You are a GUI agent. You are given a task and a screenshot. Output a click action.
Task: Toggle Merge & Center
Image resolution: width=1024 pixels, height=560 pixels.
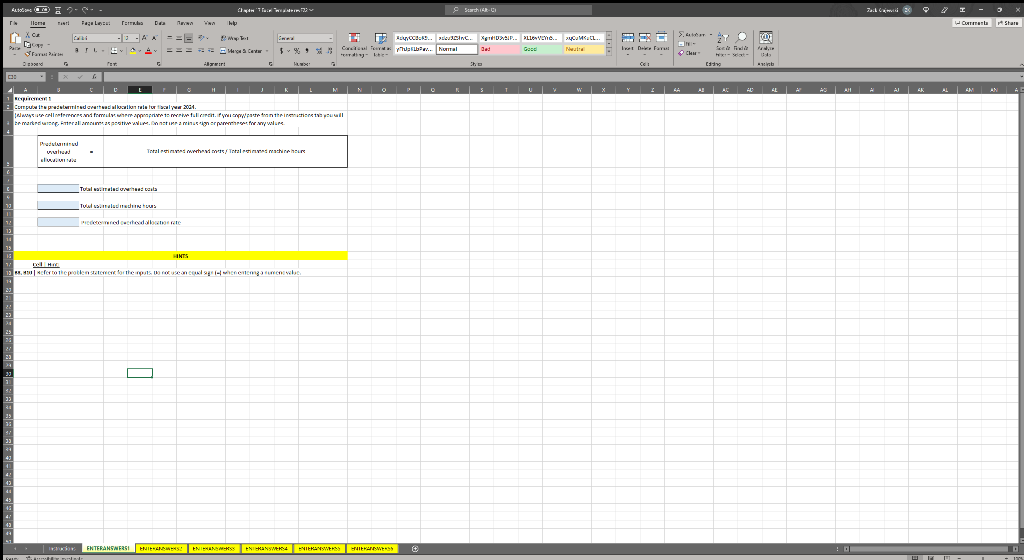click(x=241, y=51)
